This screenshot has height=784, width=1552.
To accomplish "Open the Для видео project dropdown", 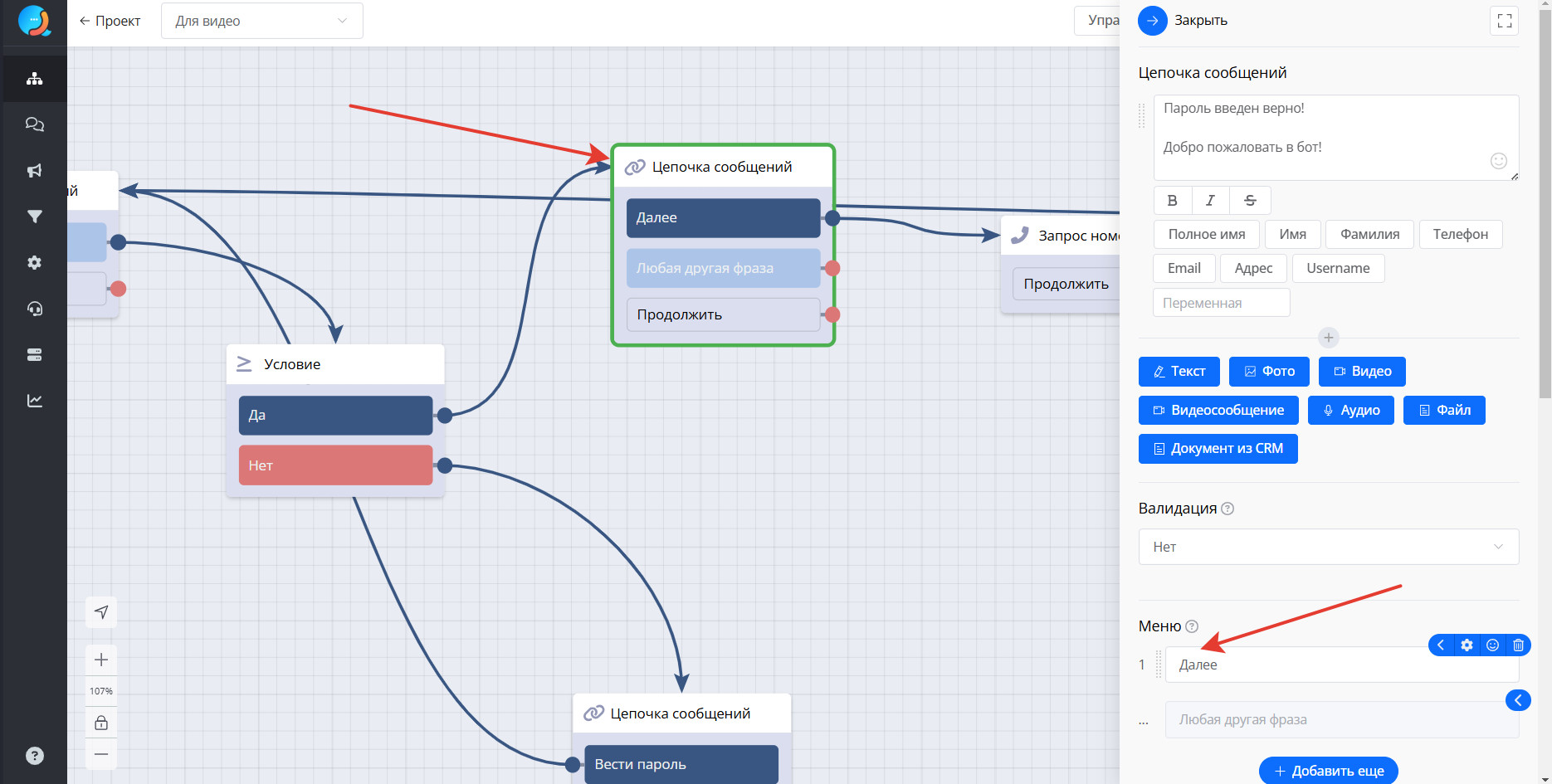I will coord(261,22).
